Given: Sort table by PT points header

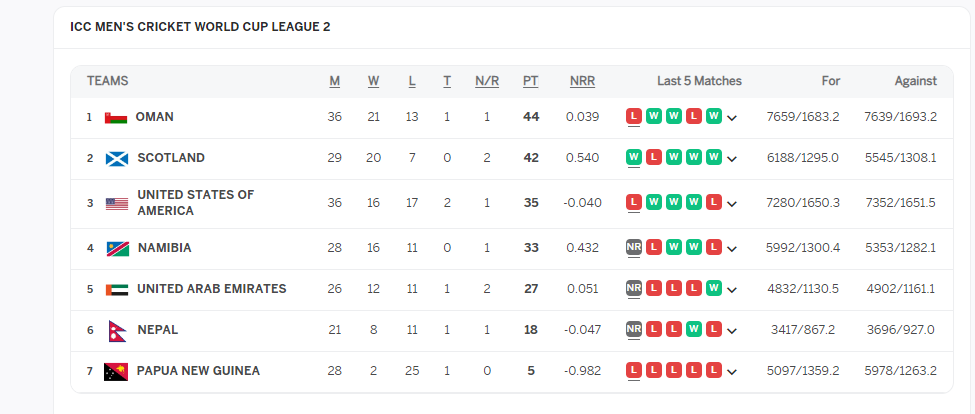Looking at the screenshot, I should [531, 81].
